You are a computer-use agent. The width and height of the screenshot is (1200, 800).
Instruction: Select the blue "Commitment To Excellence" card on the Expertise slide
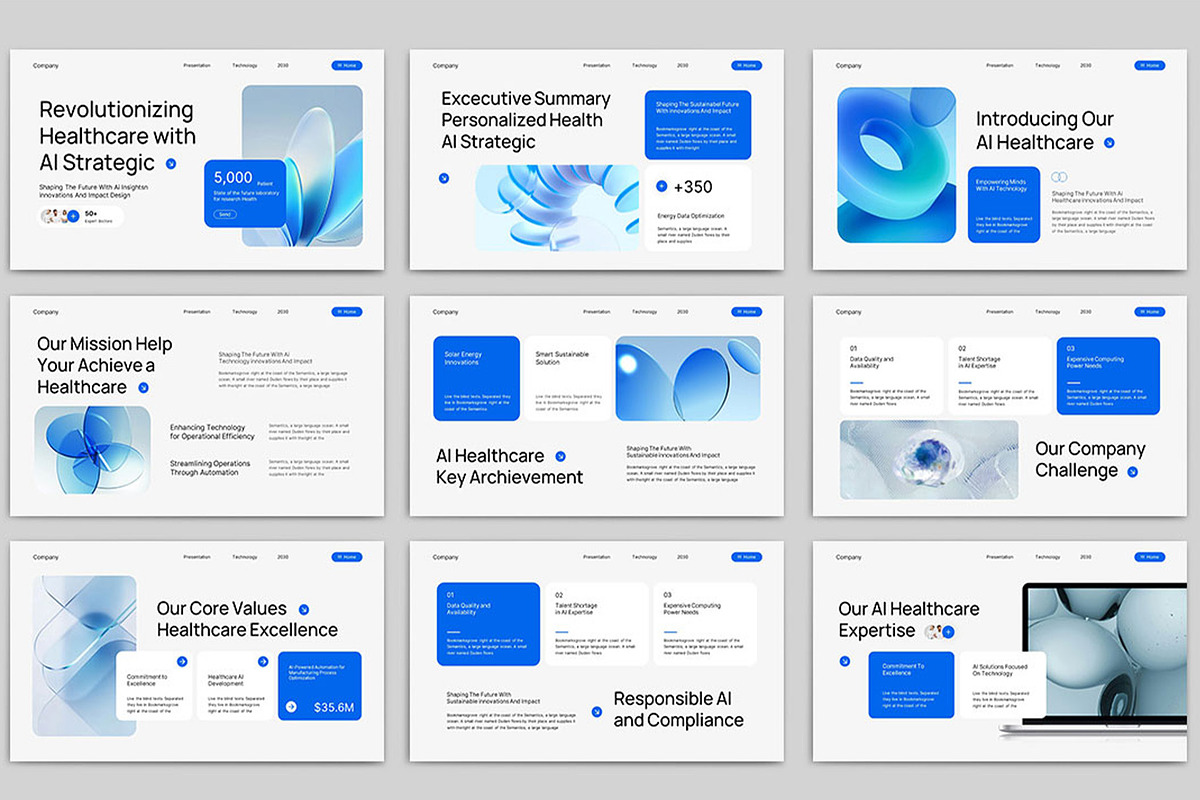click(x=912, y=685)
